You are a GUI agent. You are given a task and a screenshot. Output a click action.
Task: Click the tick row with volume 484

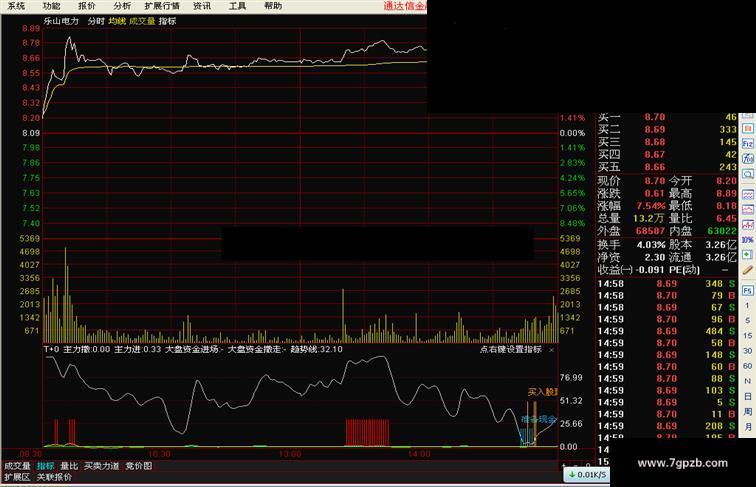667,331
